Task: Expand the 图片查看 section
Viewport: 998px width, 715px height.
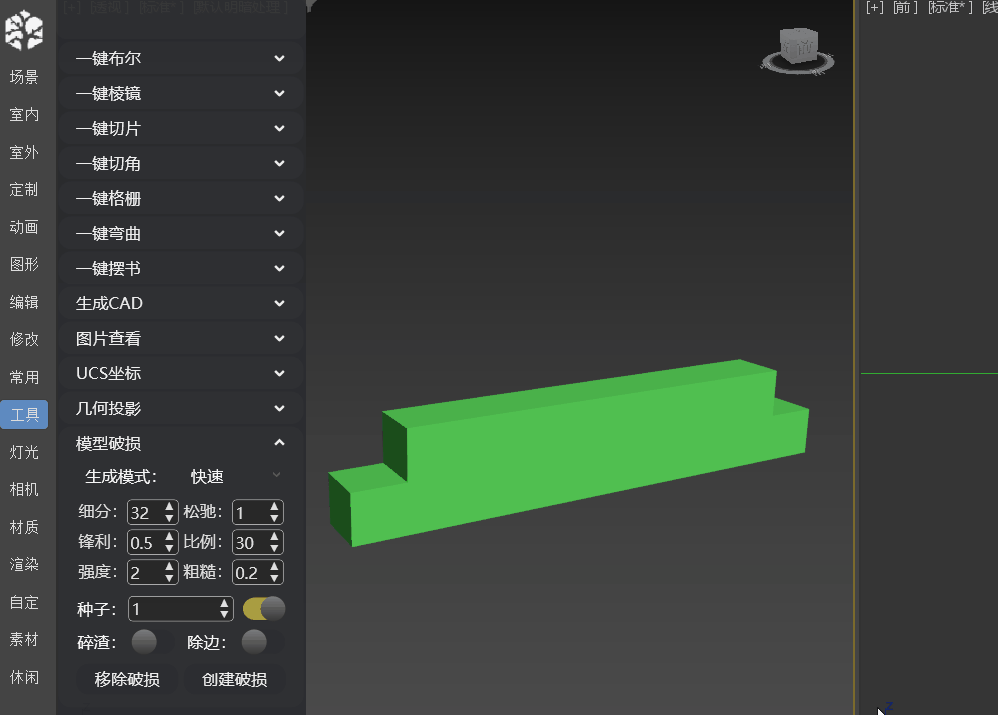Action: click(x=181, y=339)
